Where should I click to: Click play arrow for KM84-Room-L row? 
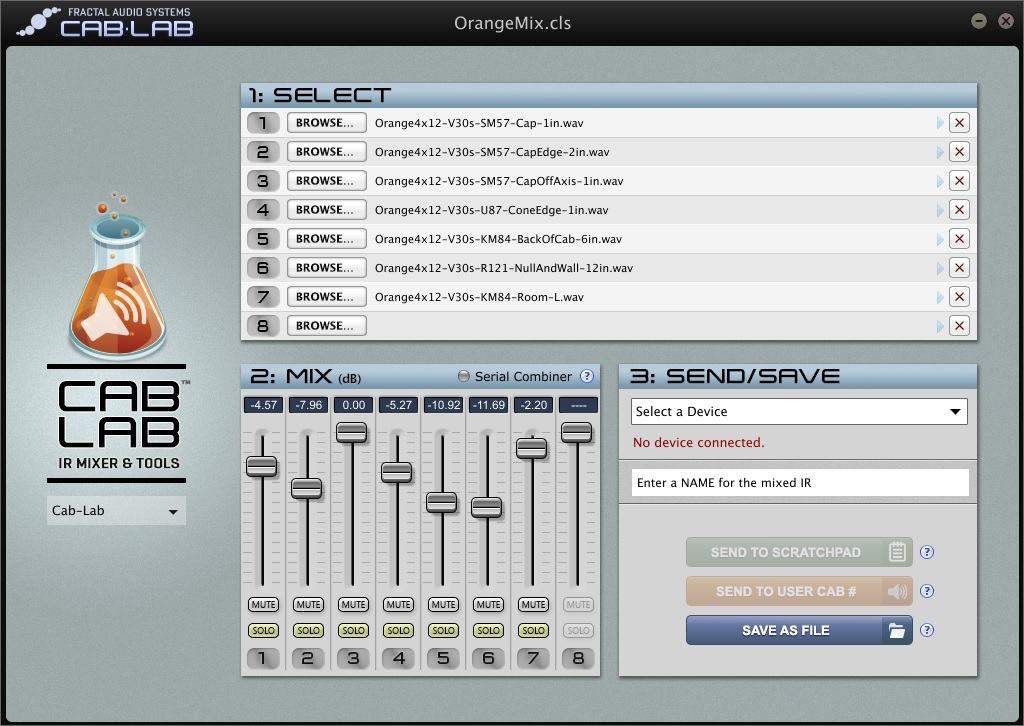click(940, 297)
